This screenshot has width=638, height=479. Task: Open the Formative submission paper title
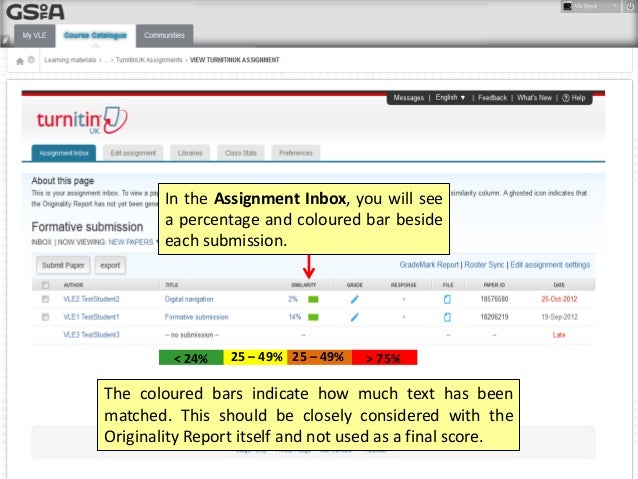click(x=197, y=317)
